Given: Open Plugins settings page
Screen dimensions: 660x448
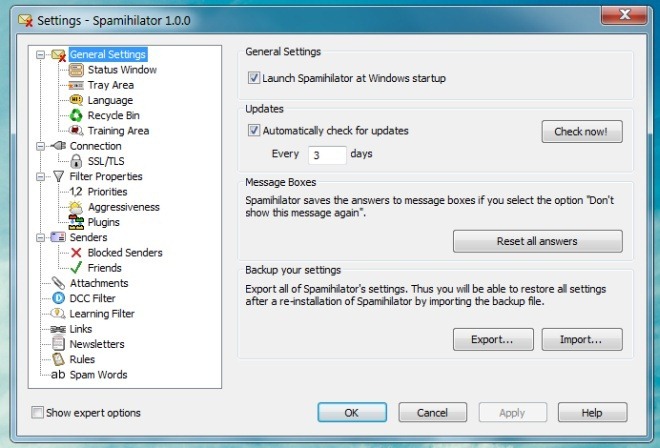Looking at the screenshot, I should 104,222.
